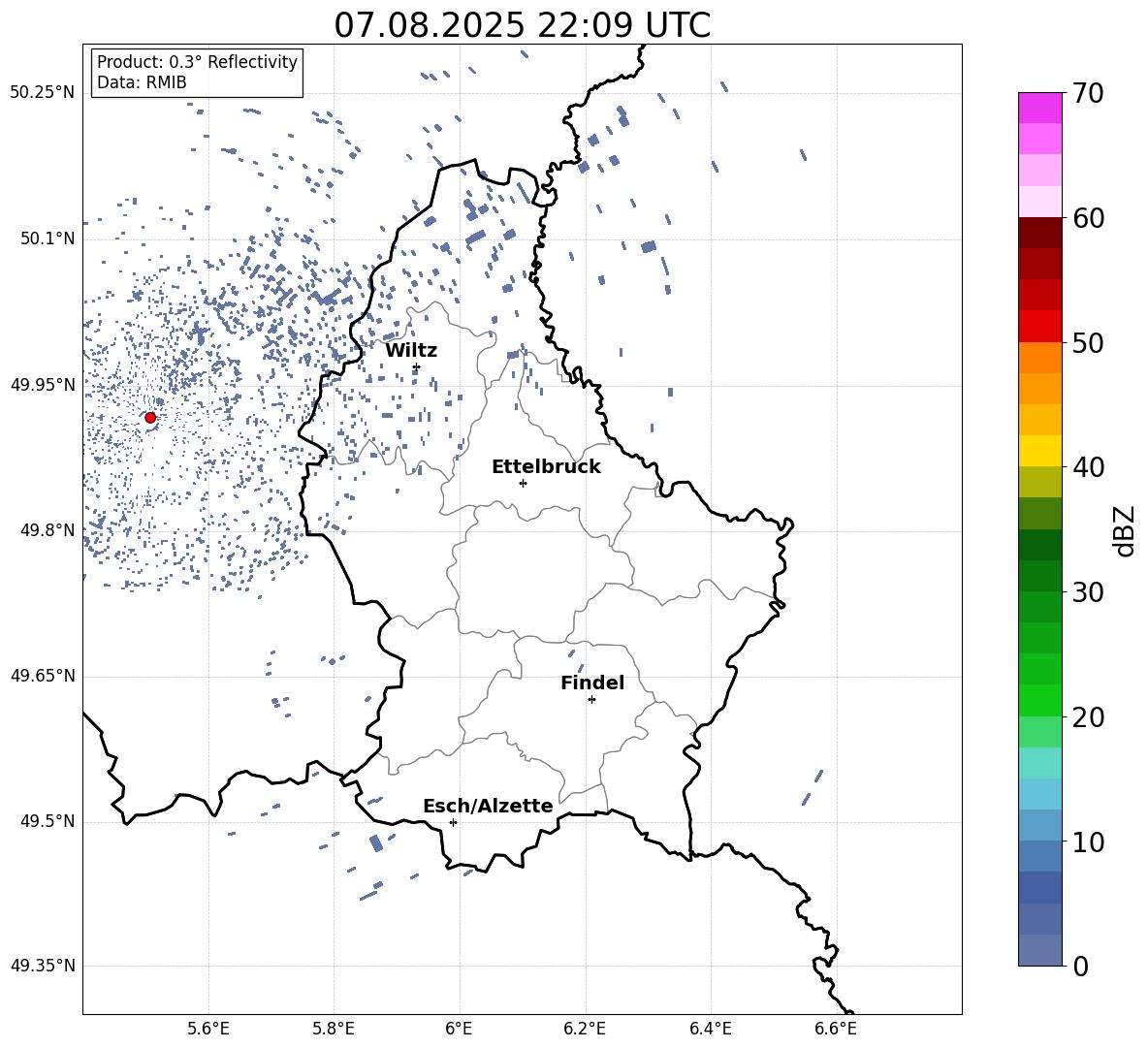Click the 49.95°N latitude label
The width and height of the screenshot is (1148, 1048).
coord(43,385)
